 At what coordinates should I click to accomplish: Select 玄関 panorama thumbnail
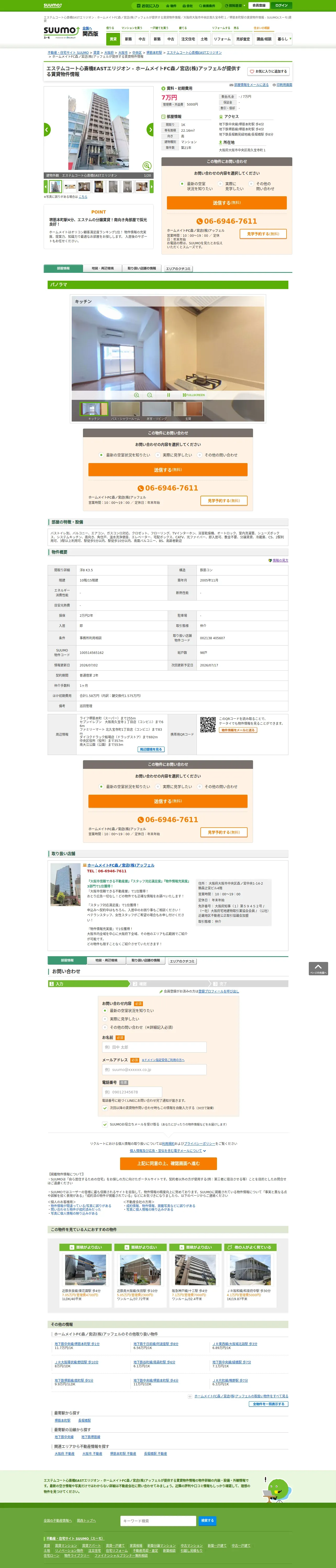pos(188,409)
